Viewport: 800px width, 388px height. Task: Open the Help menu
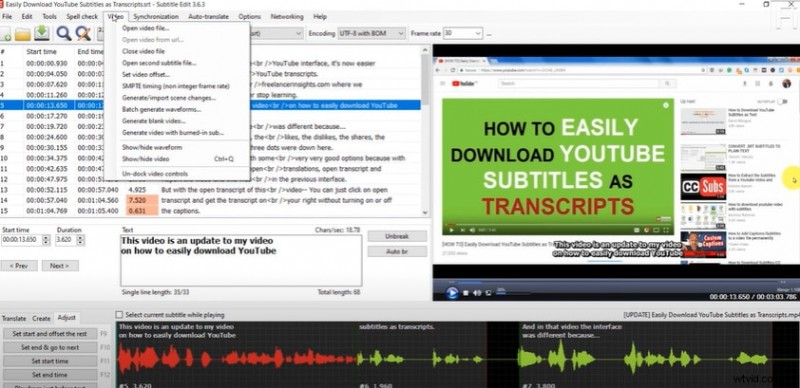(x=320, y=16)
